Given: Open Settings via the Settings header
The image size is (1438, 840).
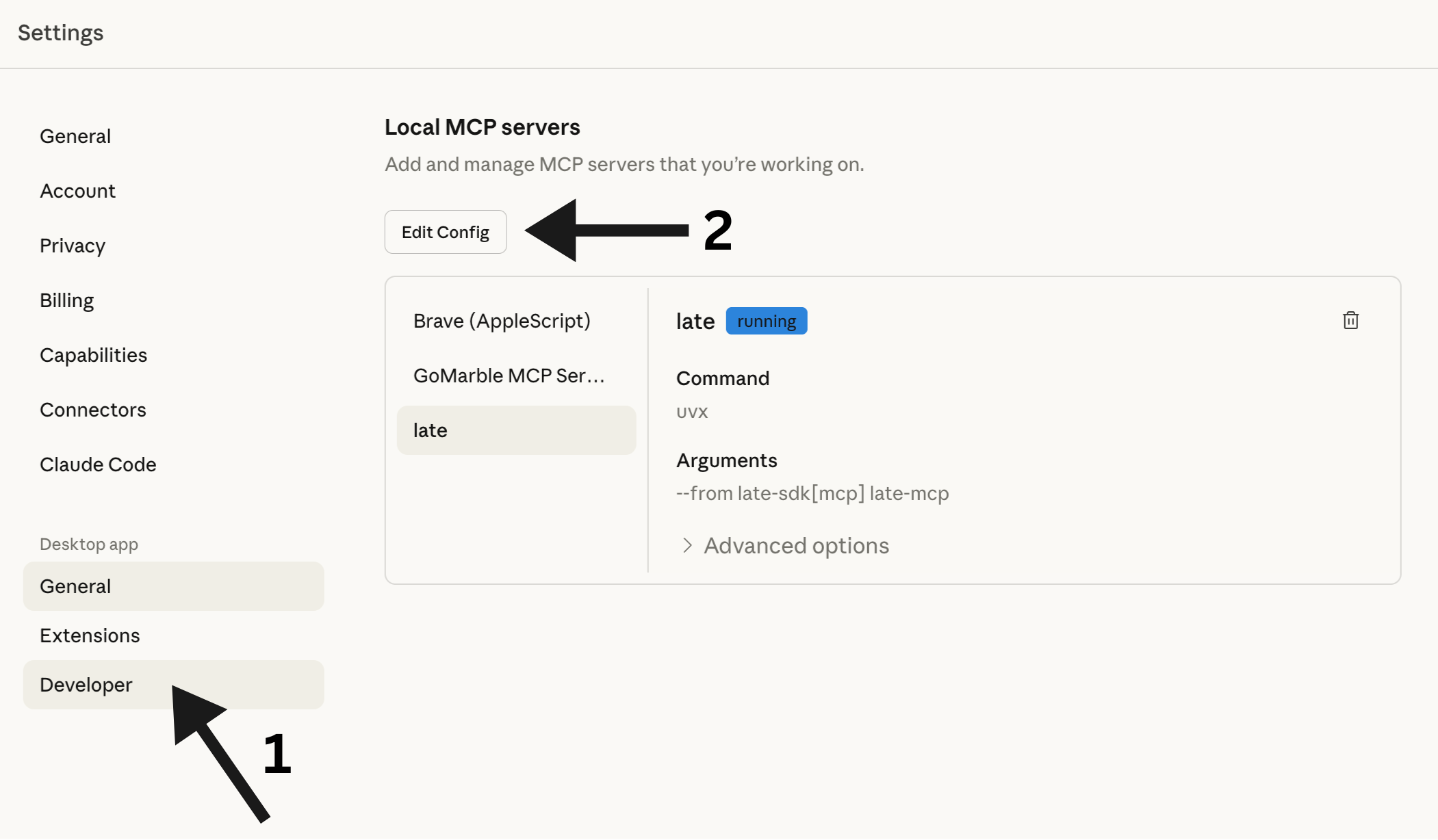Looking at the screenshot, I should [60, 32].
